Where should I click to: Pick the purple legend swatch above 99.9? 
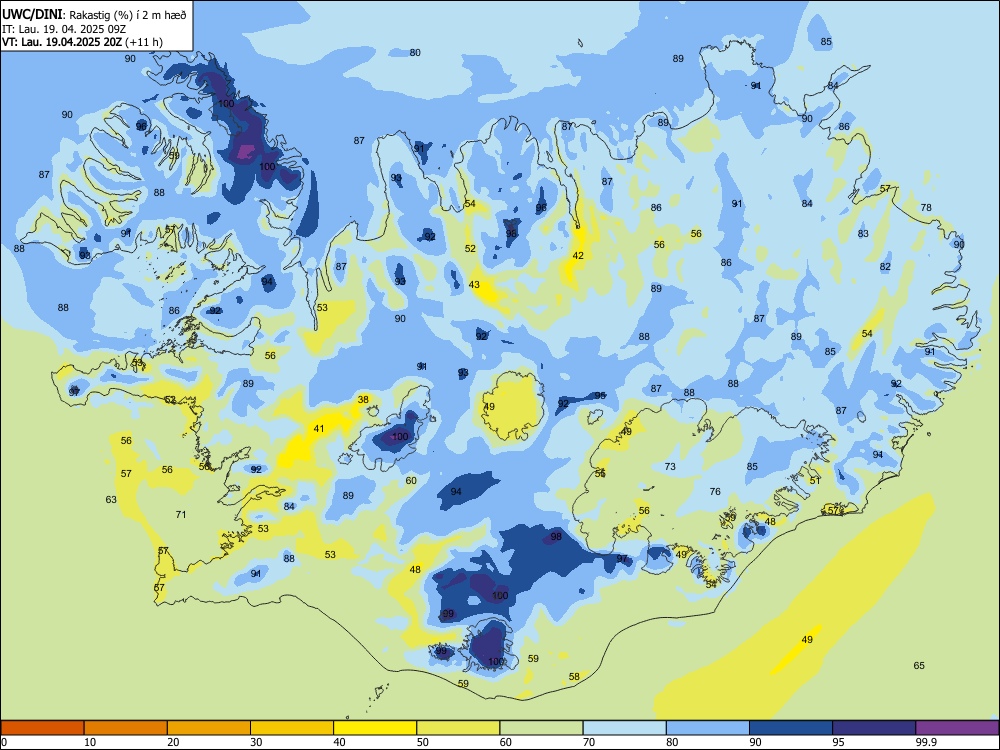pyautogui.click(x=957, y=728)
